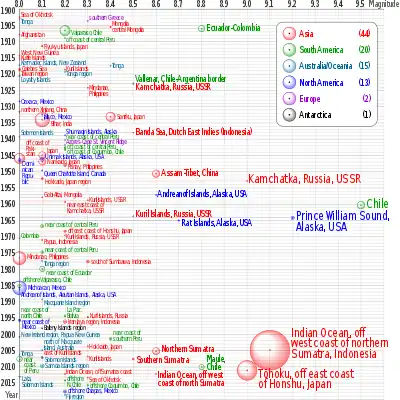
Task: Select the Asia legend label
Action: (x=306, y=34)
